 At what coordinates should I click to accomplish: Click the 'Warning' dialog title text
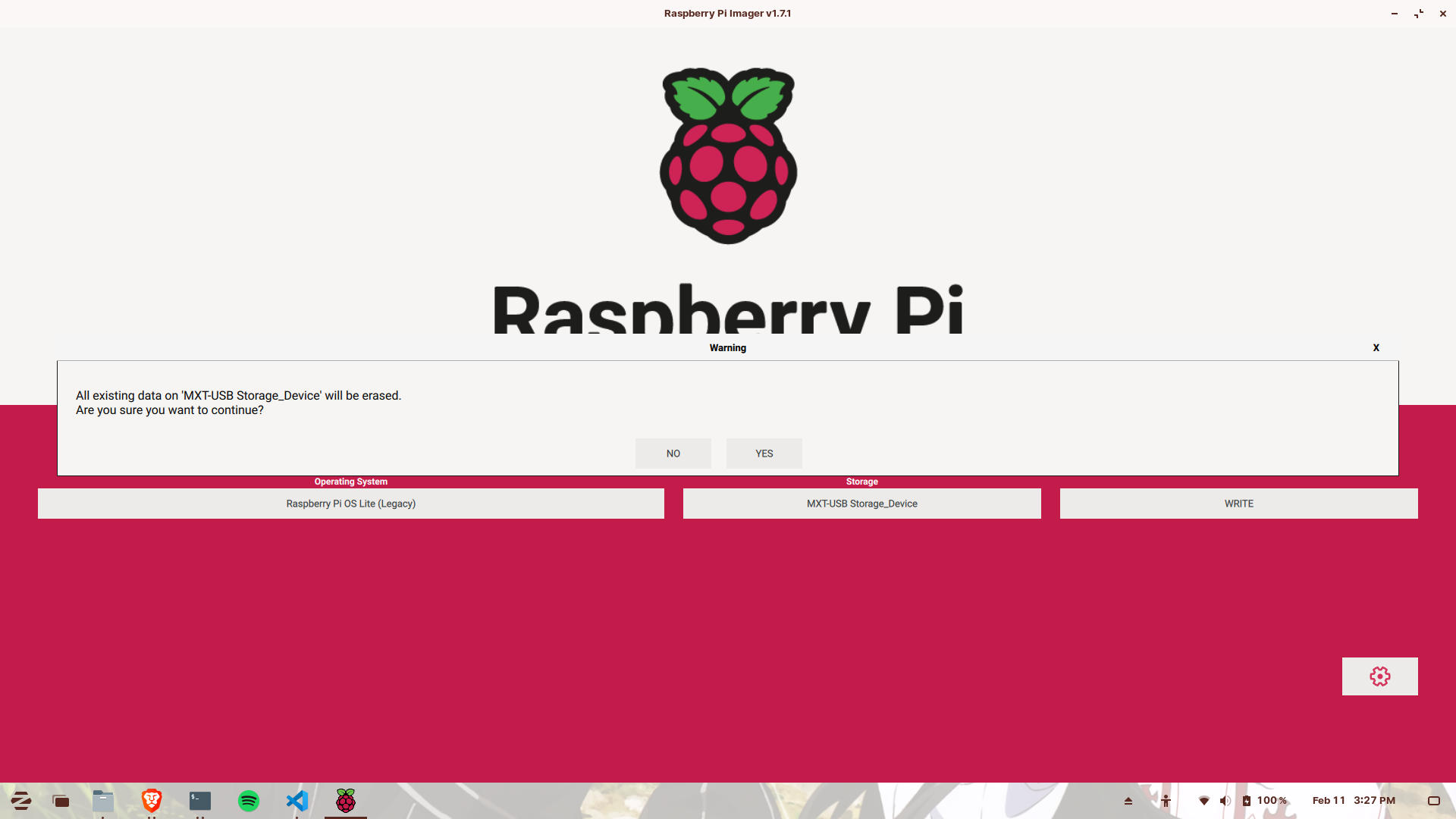coord(728,348)
